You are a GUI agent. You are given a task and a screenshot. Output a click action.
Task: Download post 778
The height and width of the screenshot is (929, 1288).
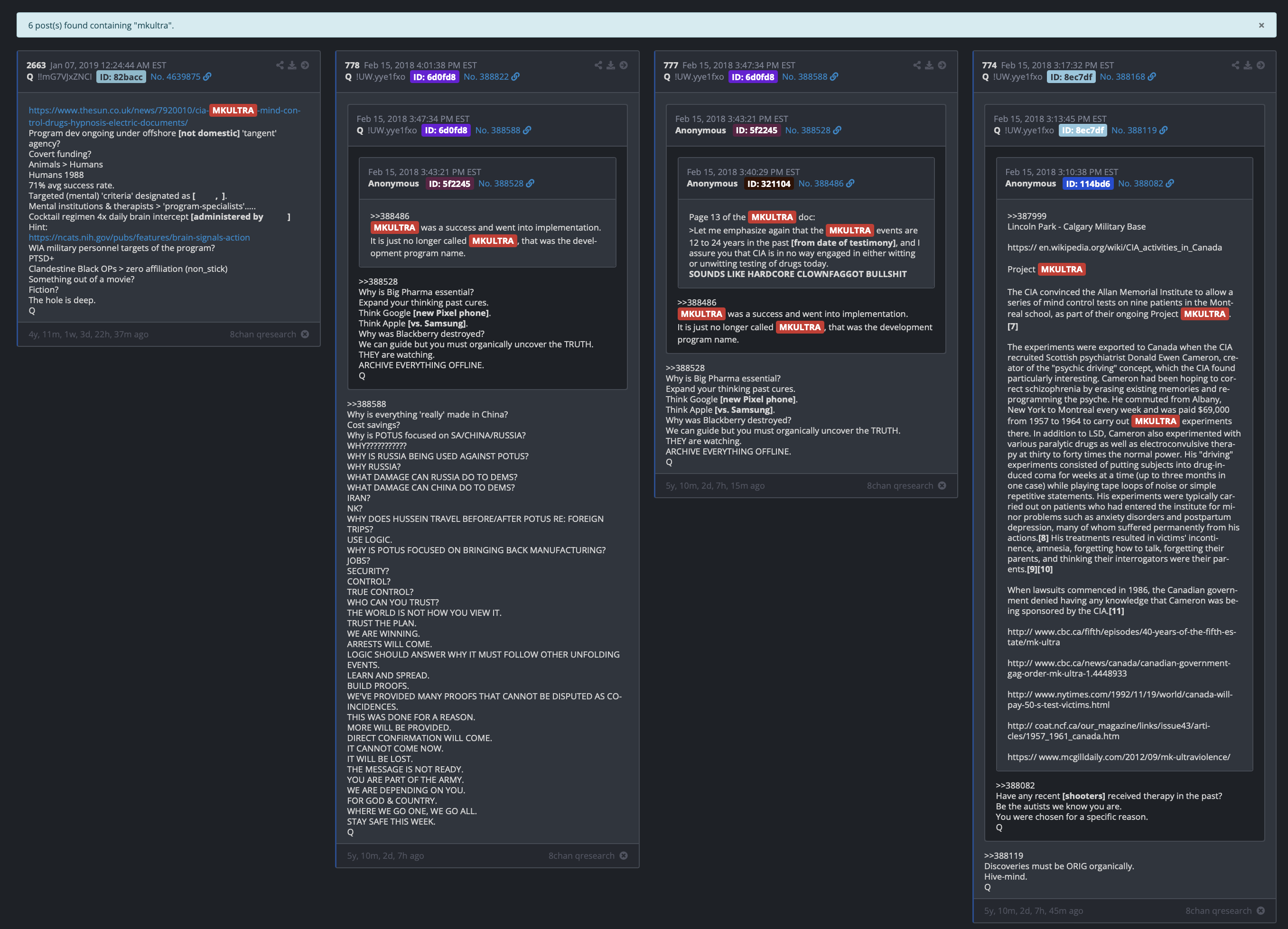coord(610,65)
